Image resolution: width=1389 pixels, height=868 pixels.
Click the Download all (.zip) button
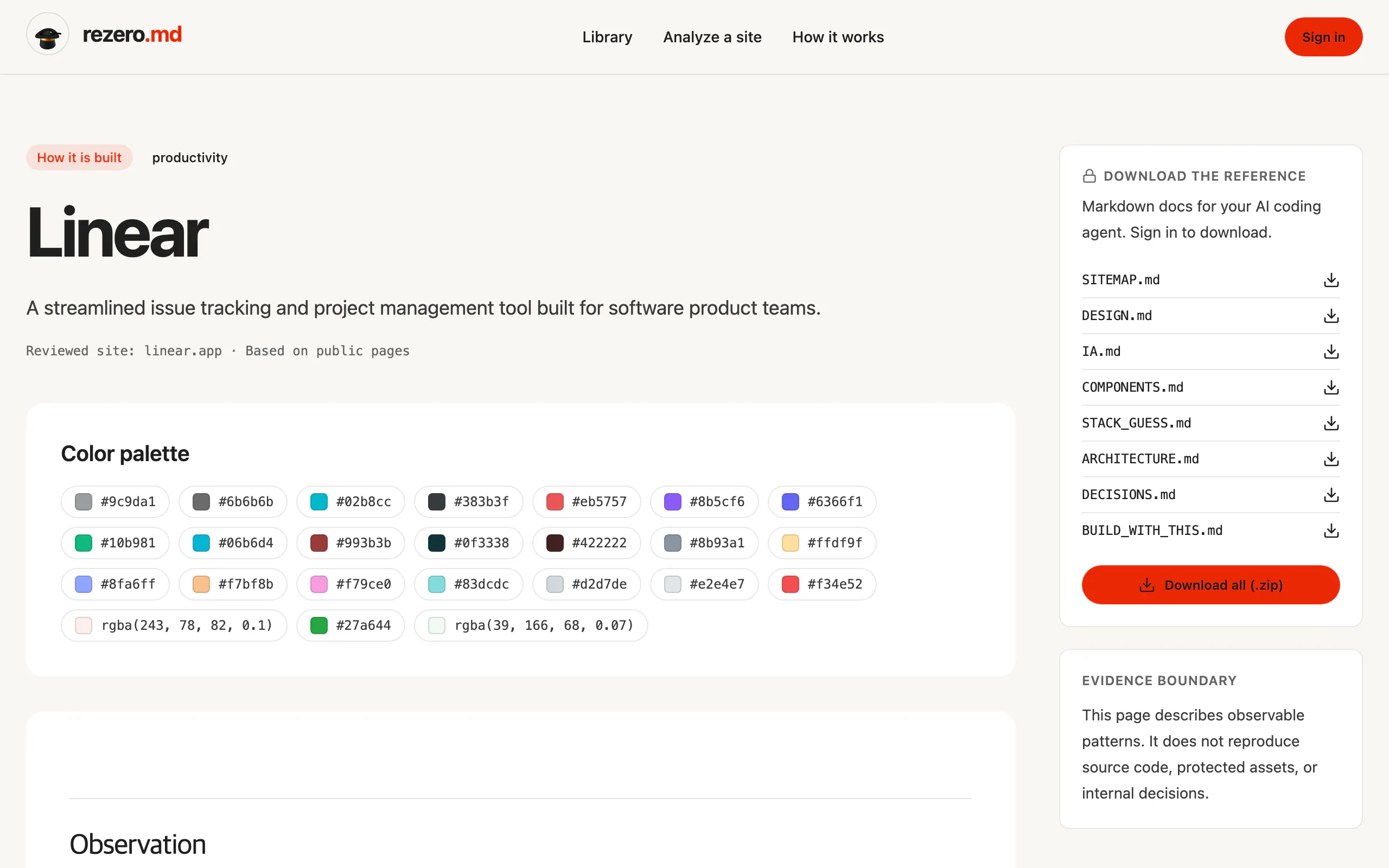[1210, 584]
